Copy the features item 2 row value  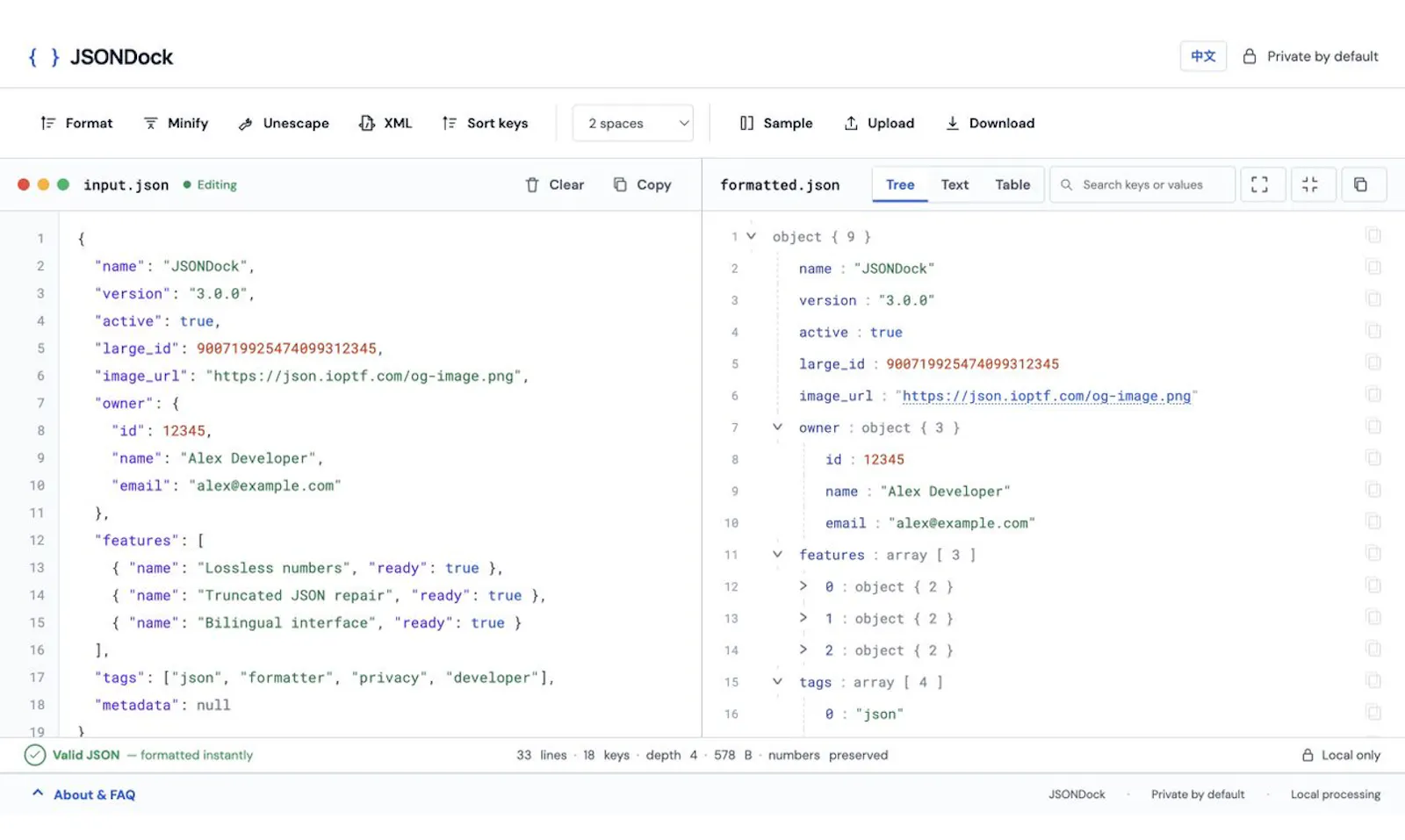pyautogui.click(x=1373, y=650)
